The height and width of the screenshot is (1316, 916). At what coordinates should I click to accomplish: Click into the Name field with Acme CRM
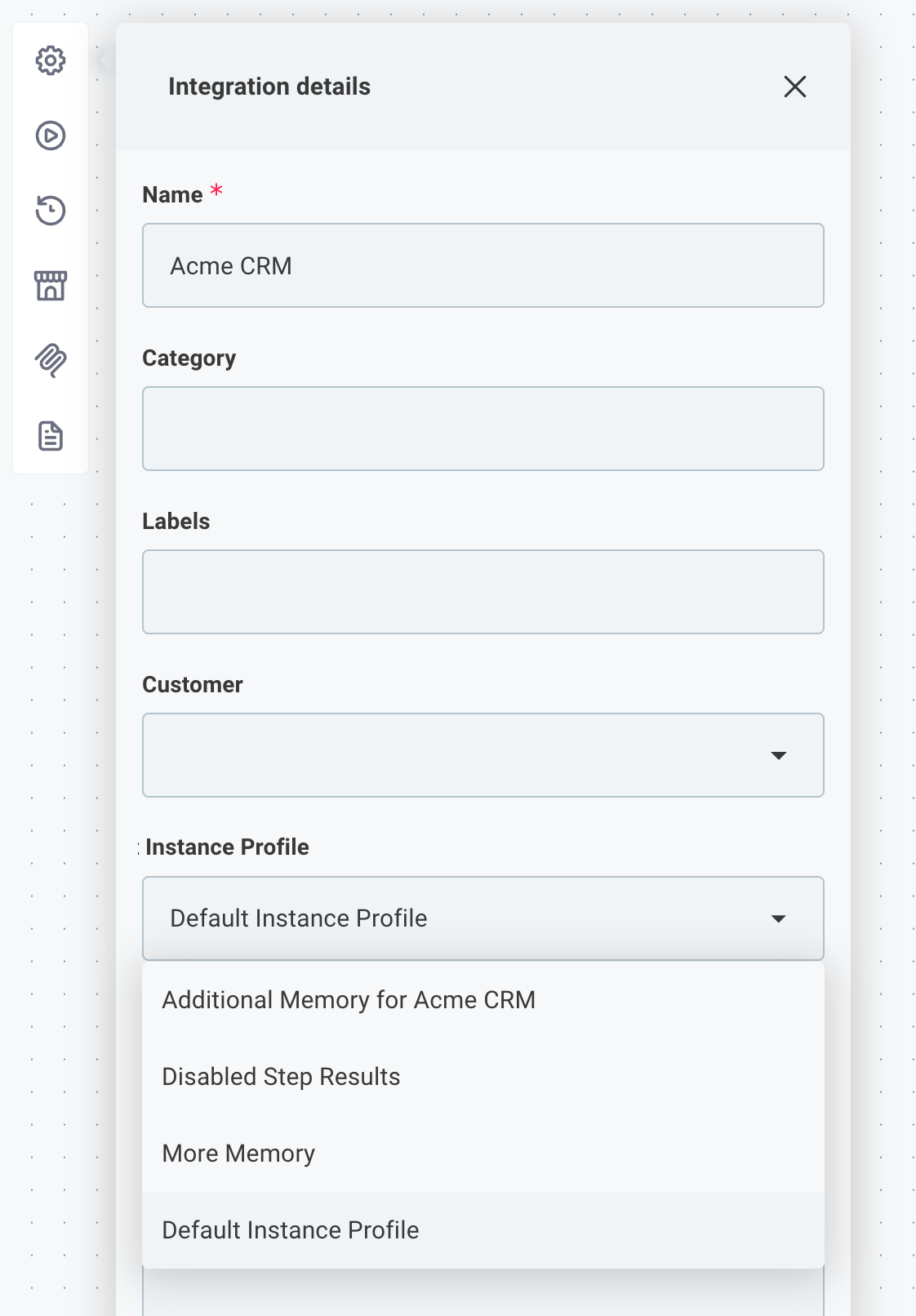[483, 265]
